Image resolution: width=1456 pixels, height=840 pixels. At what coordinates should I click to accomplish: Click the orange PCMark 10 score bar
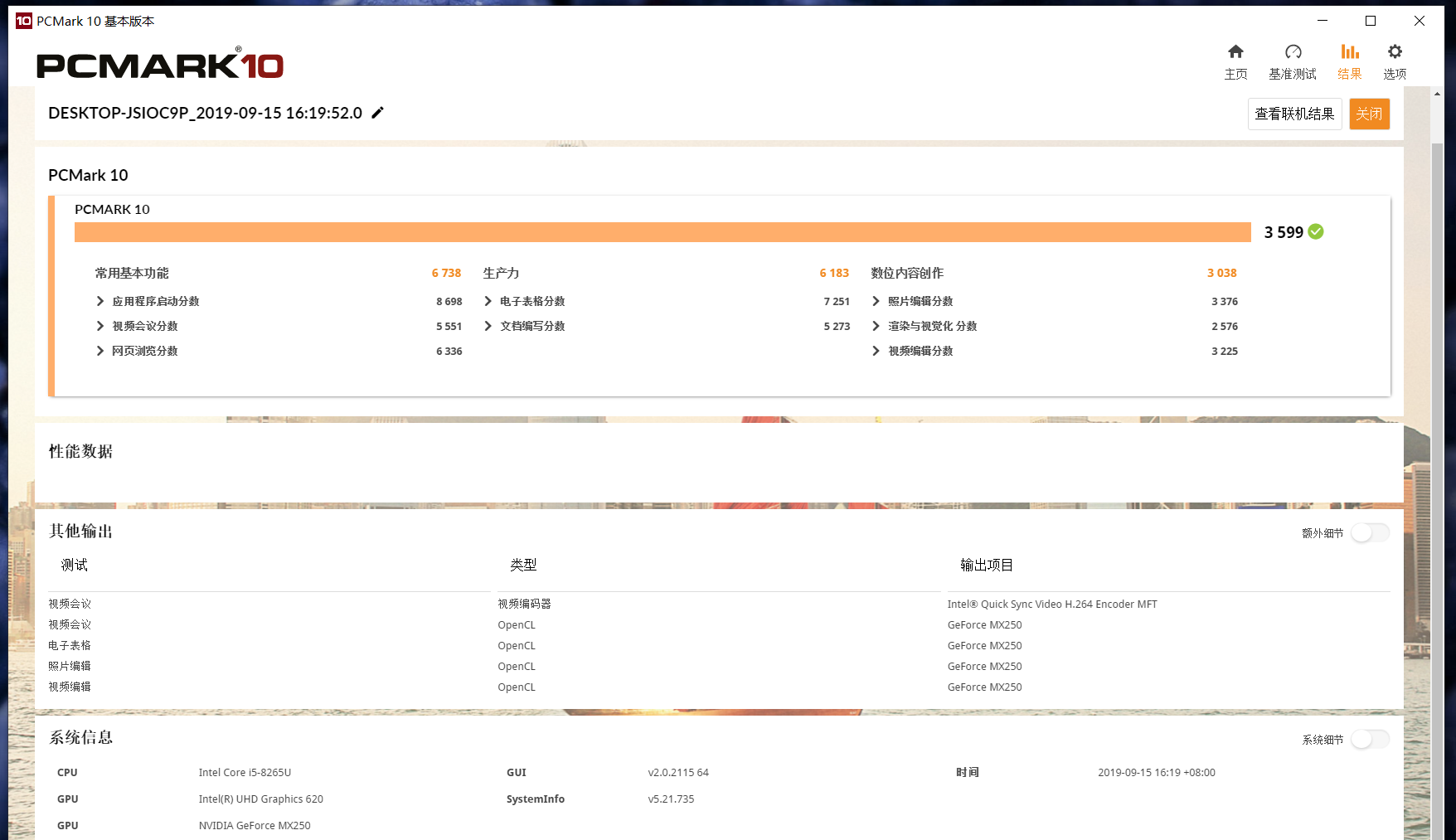[x=662, y=232]
